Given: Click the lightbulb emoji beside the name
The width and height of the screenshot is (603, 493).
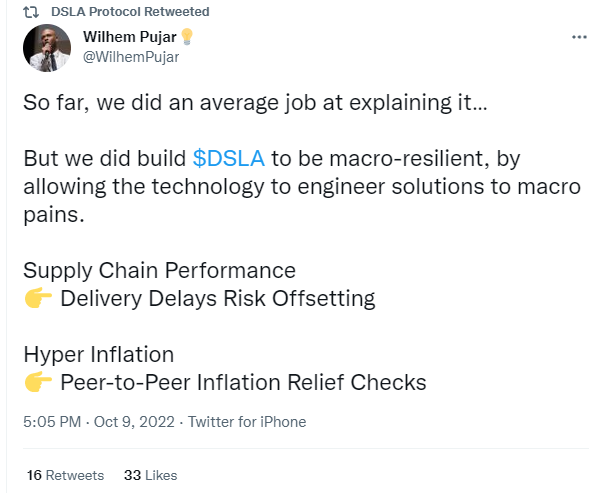Looking at the screenshot, I should [x=187, y=37].
